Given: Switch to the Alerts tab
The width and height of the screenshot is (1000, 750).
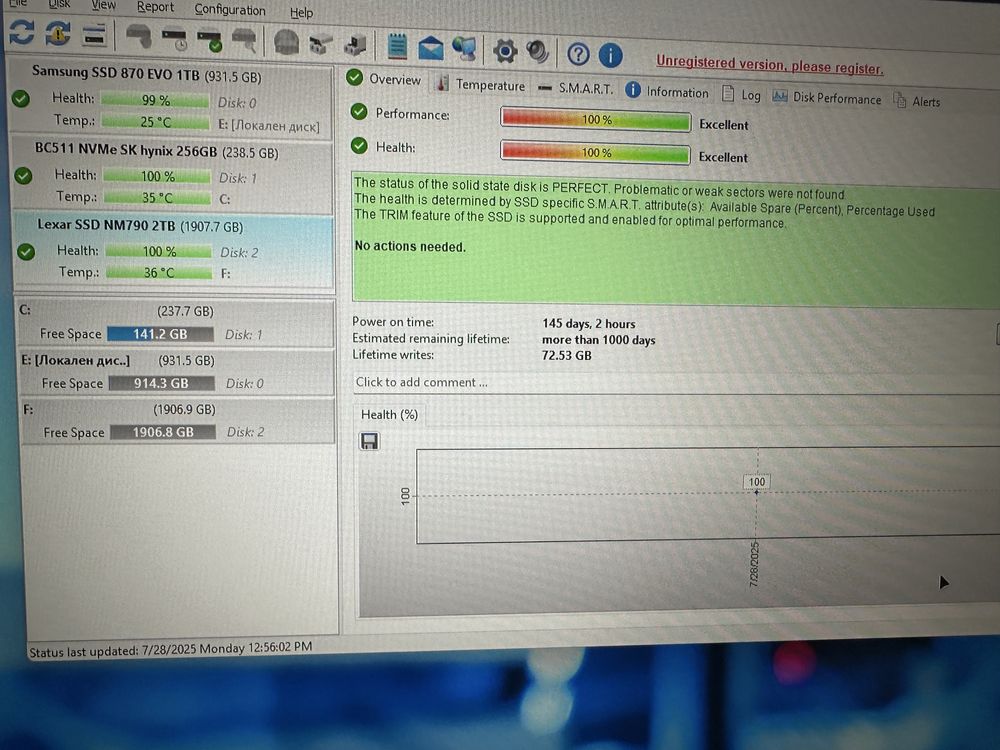Looking at the screenshot, I should pos(917,101).
